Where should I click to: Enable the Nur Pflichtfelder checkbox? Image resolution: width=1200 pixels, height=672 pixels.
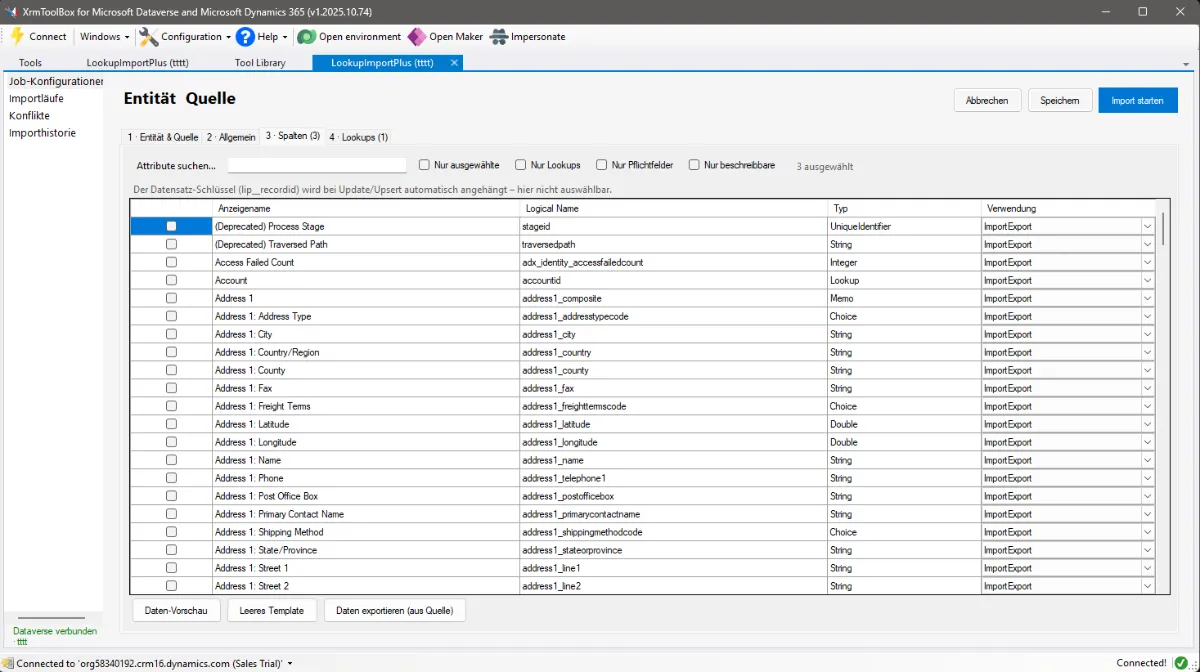coord(602,165)
